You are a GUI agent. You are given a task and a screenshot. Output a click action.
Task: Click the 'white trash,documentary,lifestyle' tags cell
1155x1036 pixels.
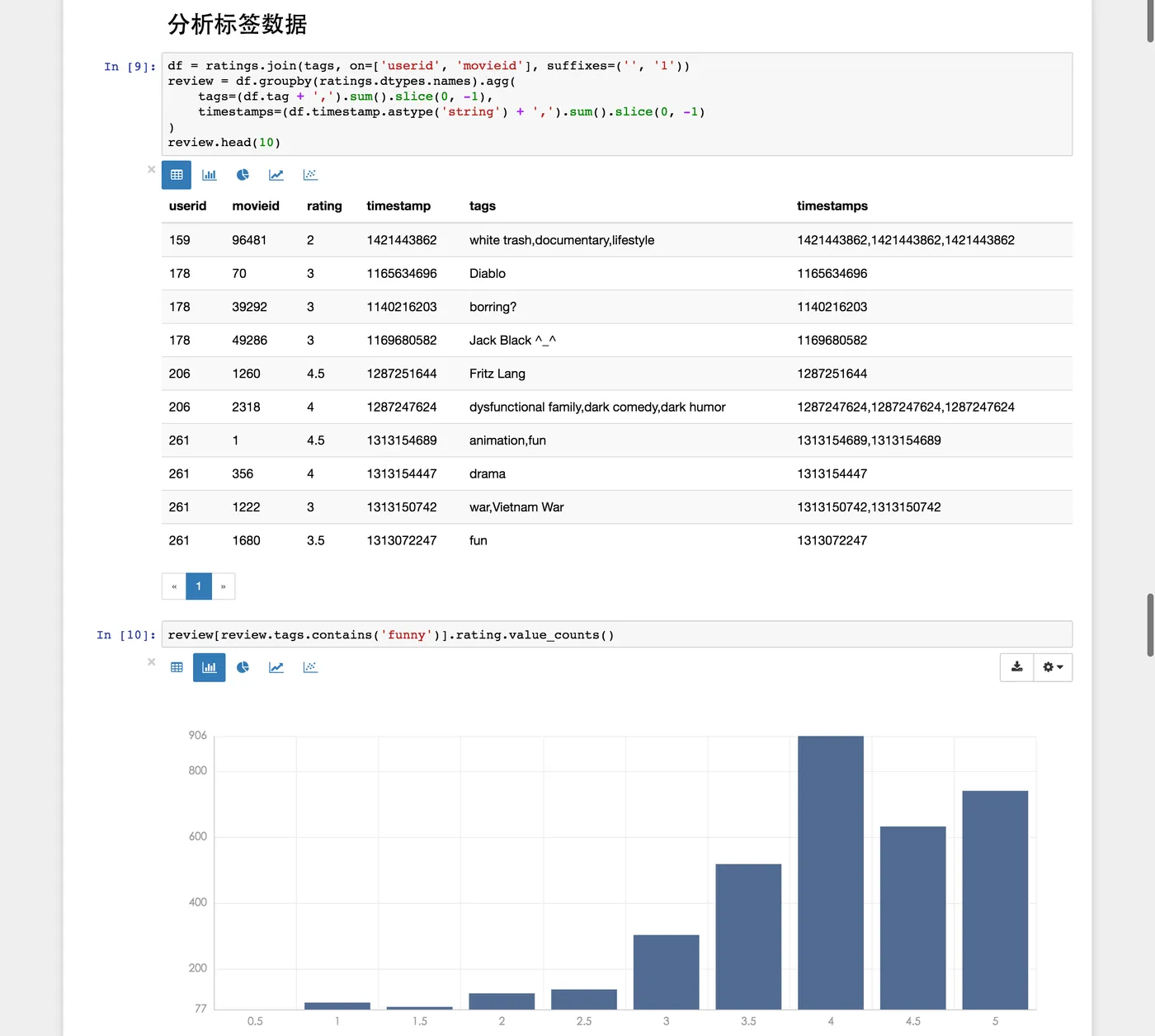(x=562, y=240)
